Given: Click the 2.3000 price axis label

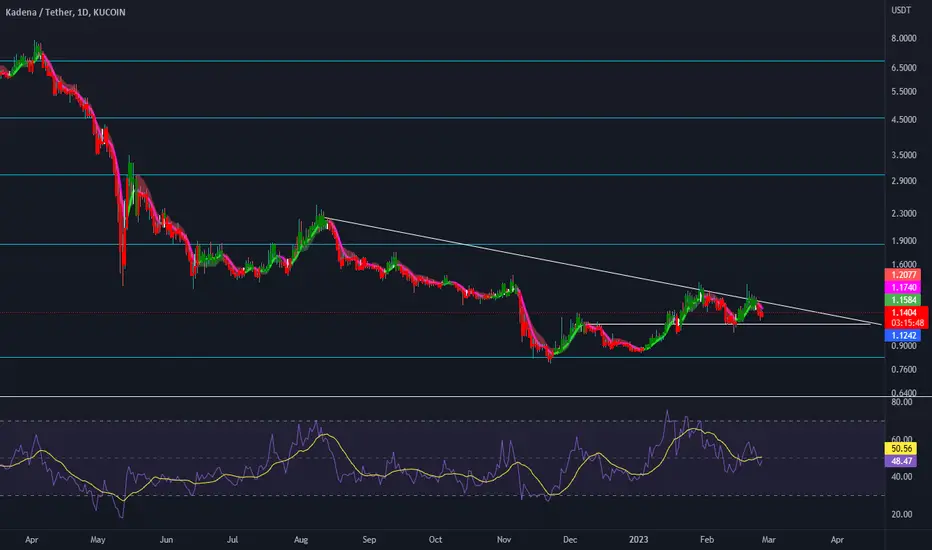Looking at the screenshot, I should click(903, 213).
